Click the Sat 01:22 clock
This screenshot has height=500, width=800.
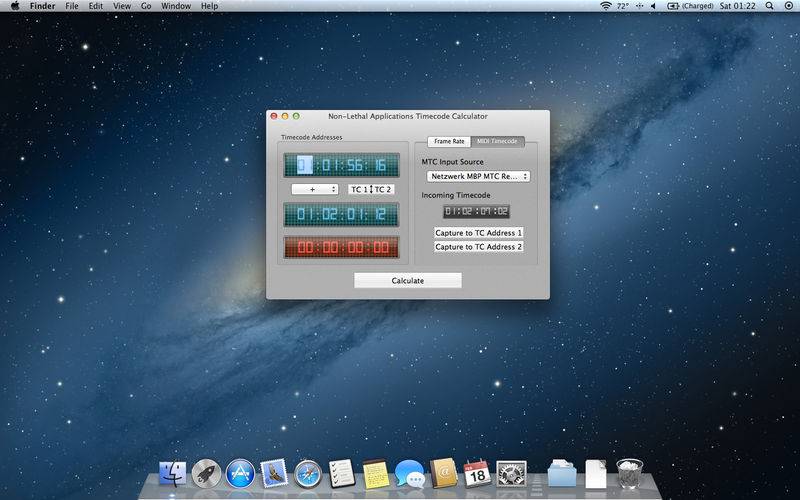[x=737, y=6]
